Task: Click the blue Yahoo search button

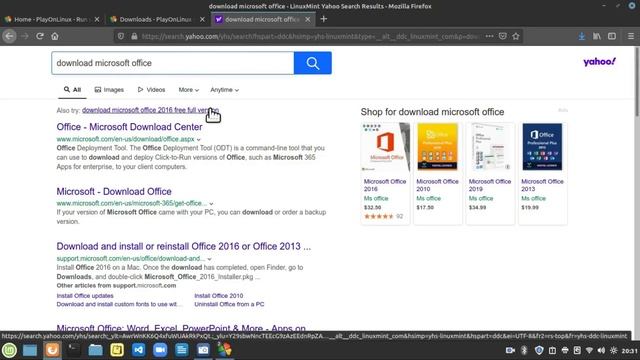Action: click(x=313, y=63)
